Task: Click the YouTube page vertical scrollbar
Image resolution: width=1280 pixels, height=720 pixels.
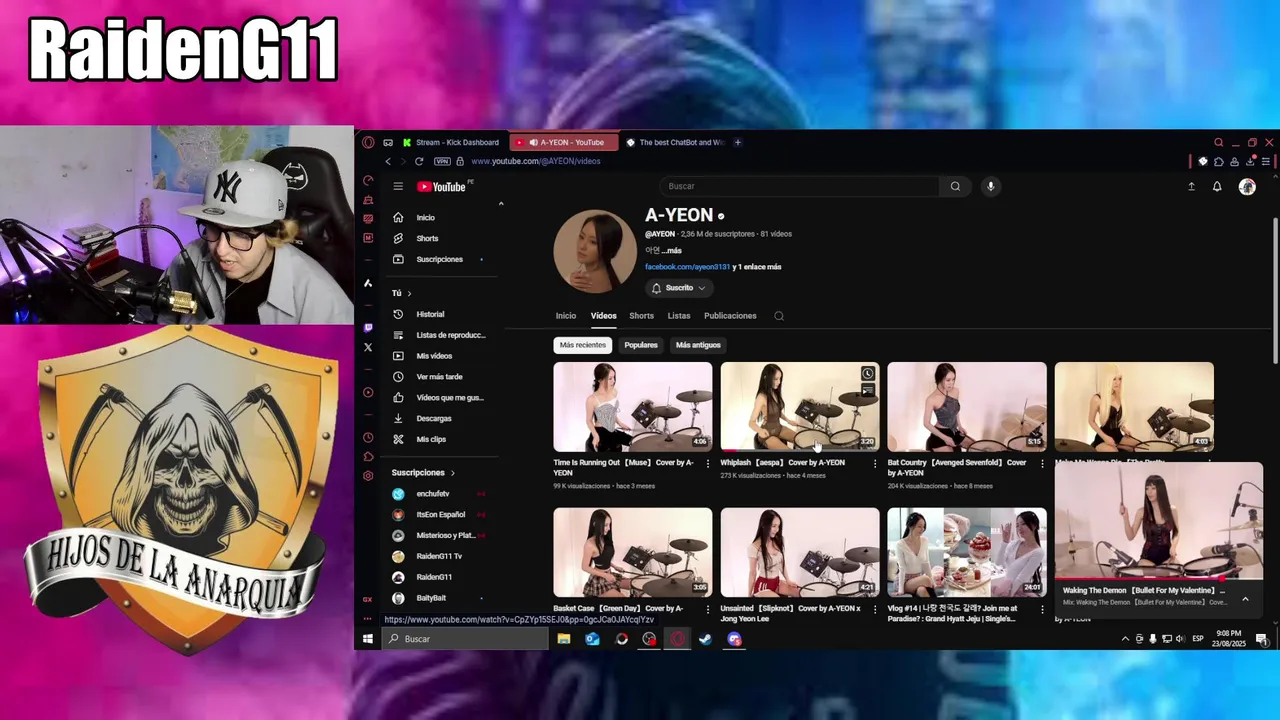Action: pos(1274,290)
